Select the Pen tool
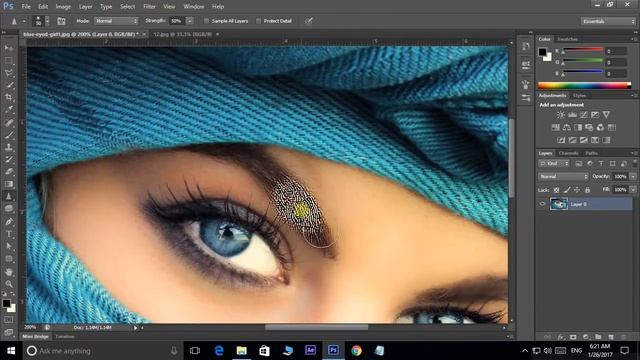The image size is (640, 360). [9, 222]
